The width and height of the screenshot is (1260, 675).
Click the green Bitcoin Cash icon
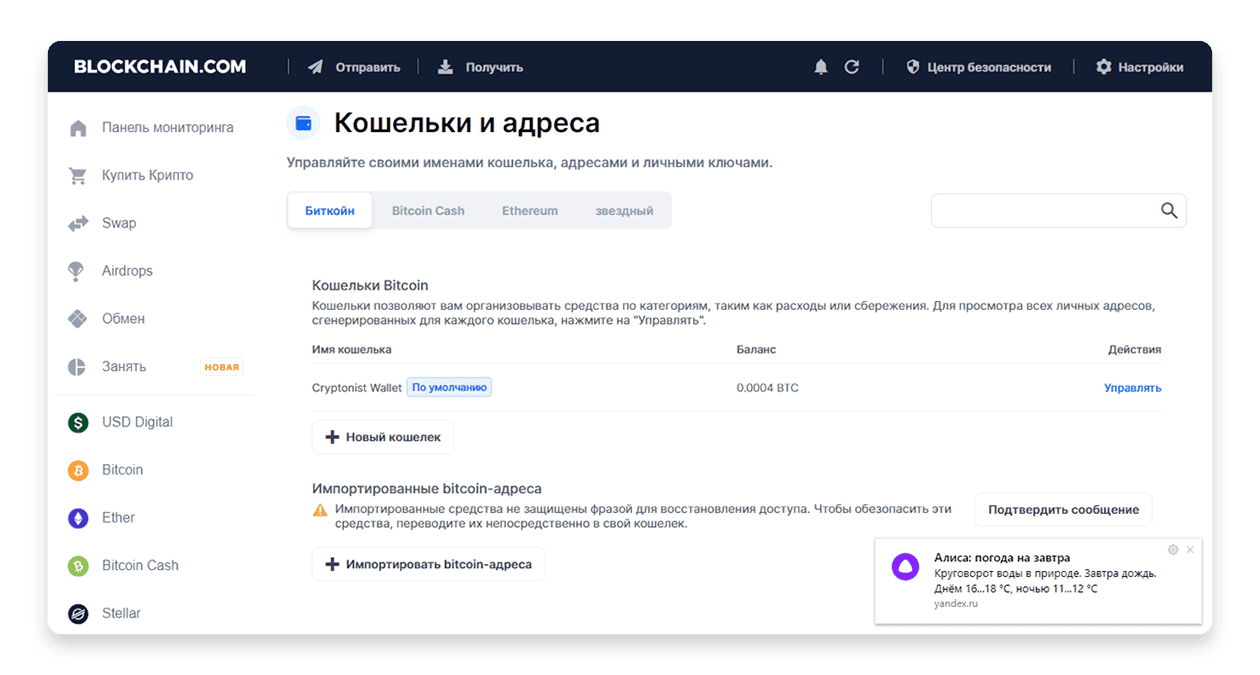[78, 566]
